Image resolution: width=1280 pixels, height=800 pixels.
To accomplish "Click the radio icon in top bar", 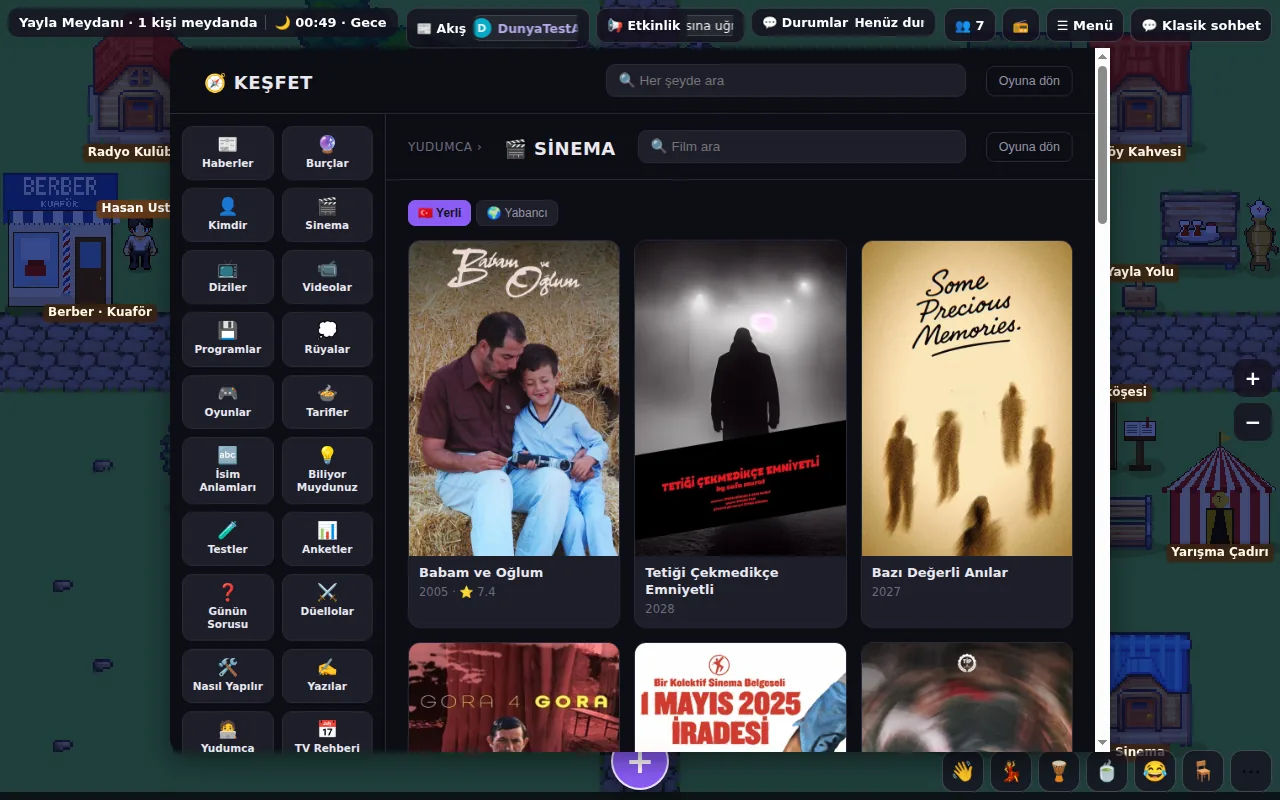I will click(x=1020, y=25).
